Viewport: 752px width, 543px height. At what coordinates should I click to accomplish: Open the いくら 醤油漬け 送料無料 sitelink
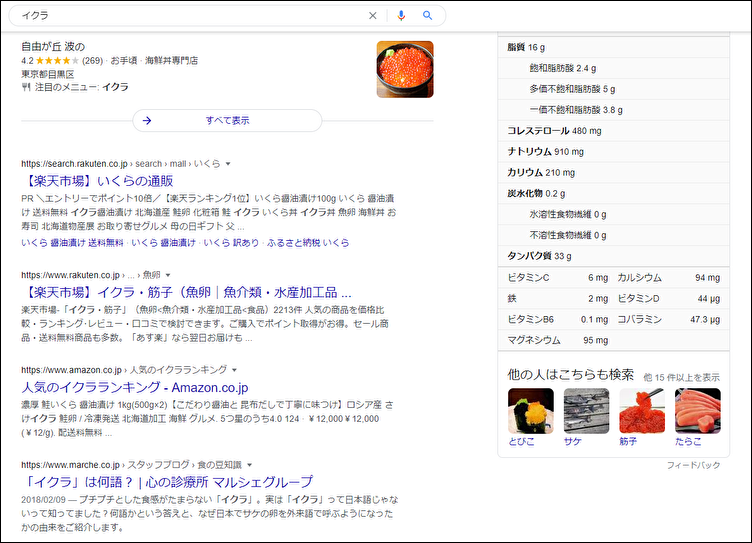(72, 243)
